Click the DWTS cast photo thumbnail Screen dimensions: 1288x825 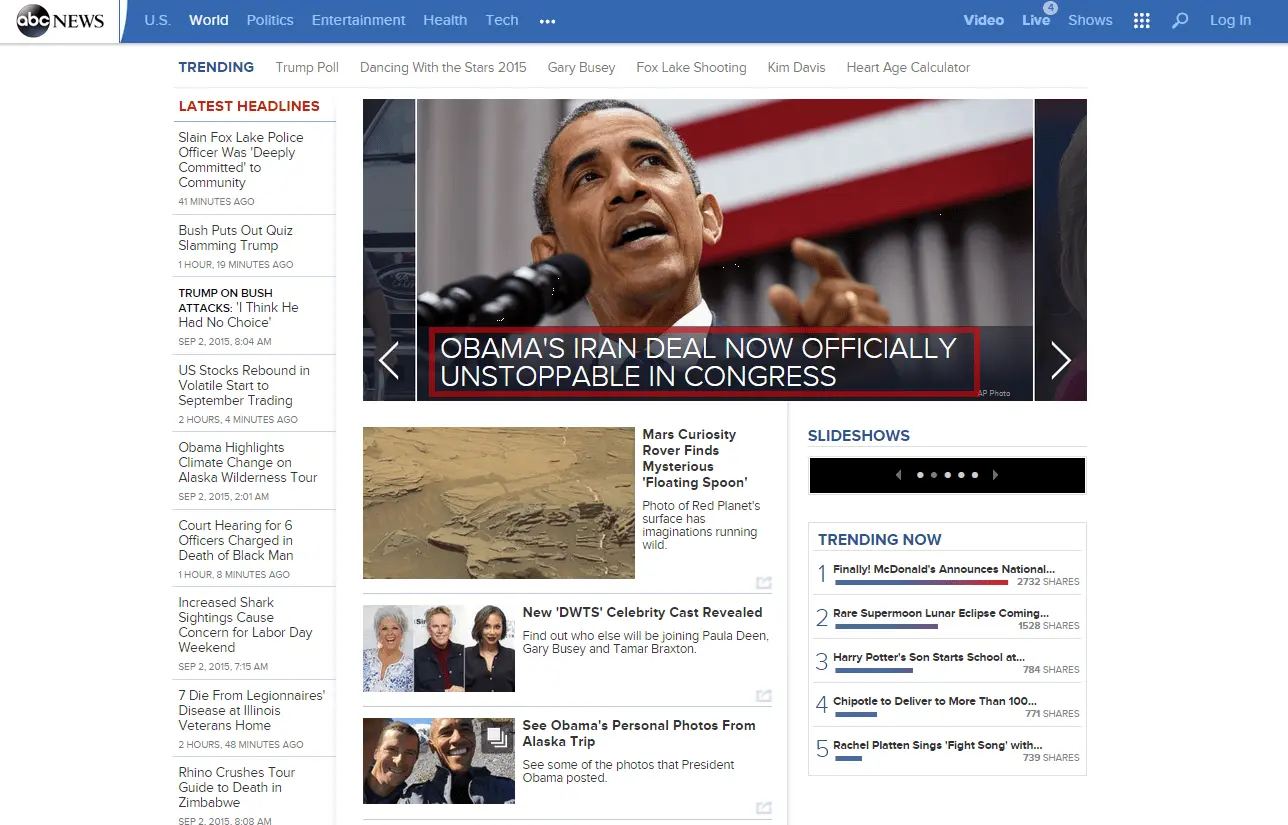coord(439,648)
